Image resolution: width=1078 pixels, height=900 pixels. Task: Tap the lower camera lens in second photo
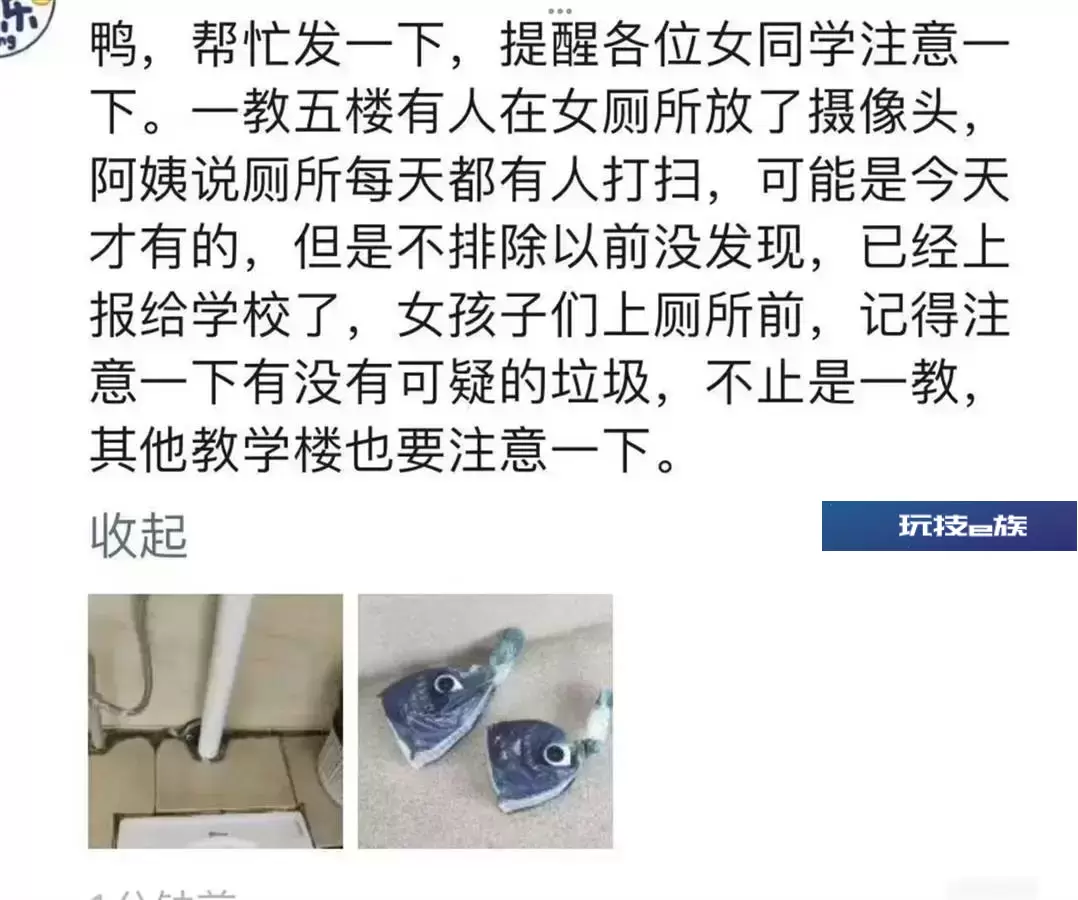554,754
